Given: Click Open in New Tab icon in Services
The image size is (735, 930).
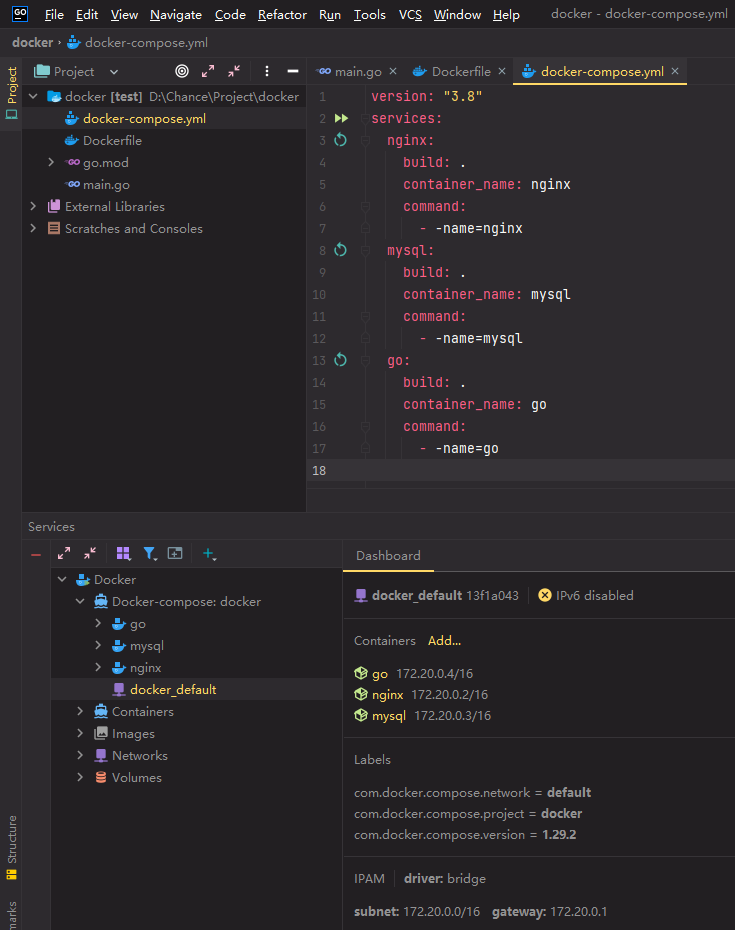Looking at the screenshot, I should (175, 553).
